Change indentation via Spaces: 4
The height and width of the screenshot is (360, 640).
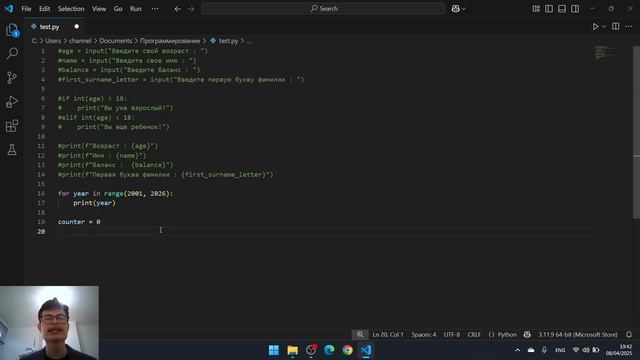424,335
